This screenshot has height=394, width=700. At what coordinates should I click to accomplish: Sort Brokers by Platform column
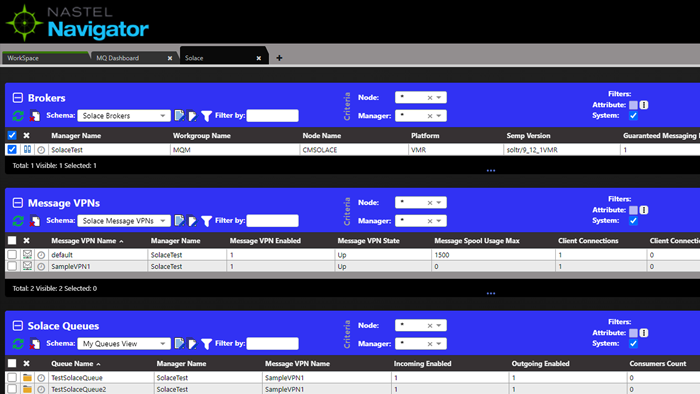click(x=425, y=136)
